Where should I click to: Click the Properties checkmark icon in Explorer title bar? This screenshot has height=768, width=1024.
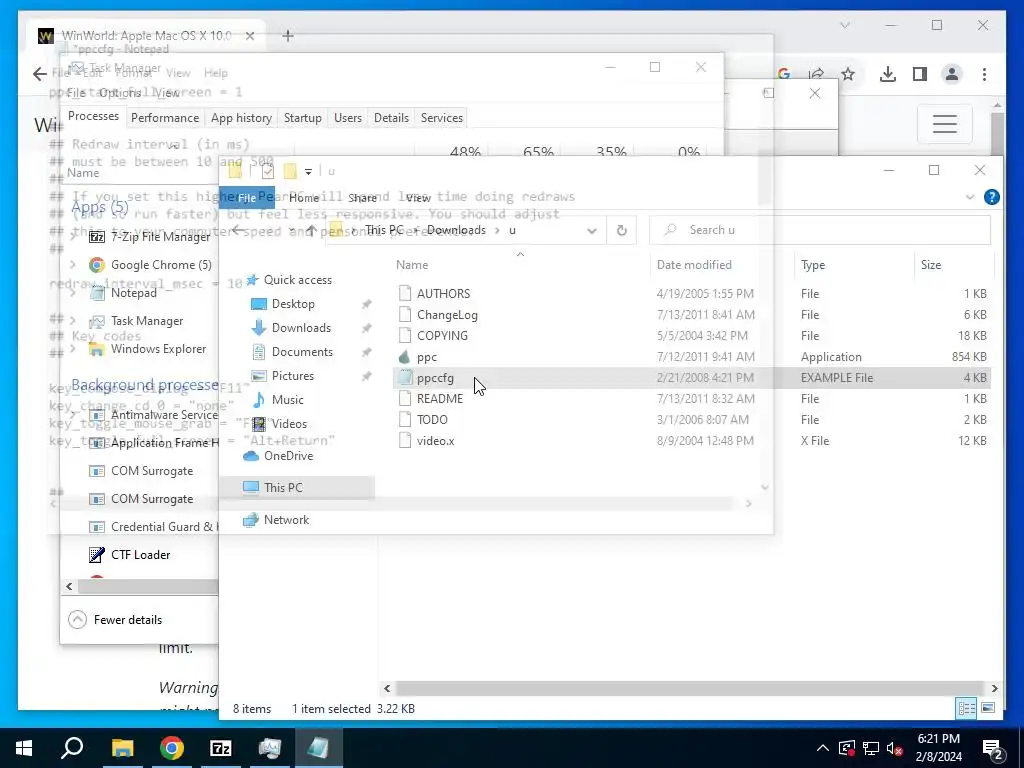268,172
